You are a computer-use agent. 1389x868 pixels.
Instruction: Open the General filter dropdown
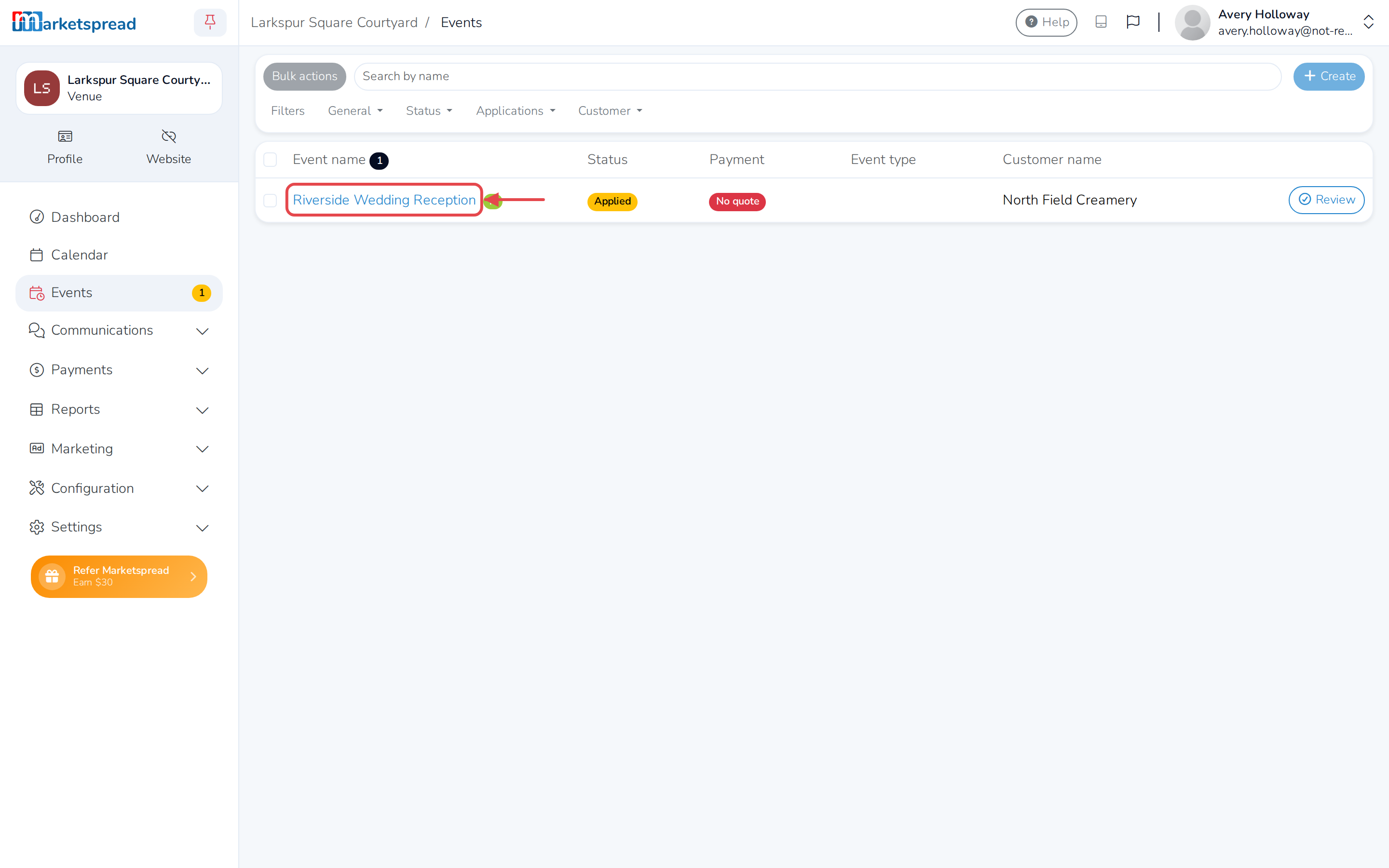coord(355,111)
